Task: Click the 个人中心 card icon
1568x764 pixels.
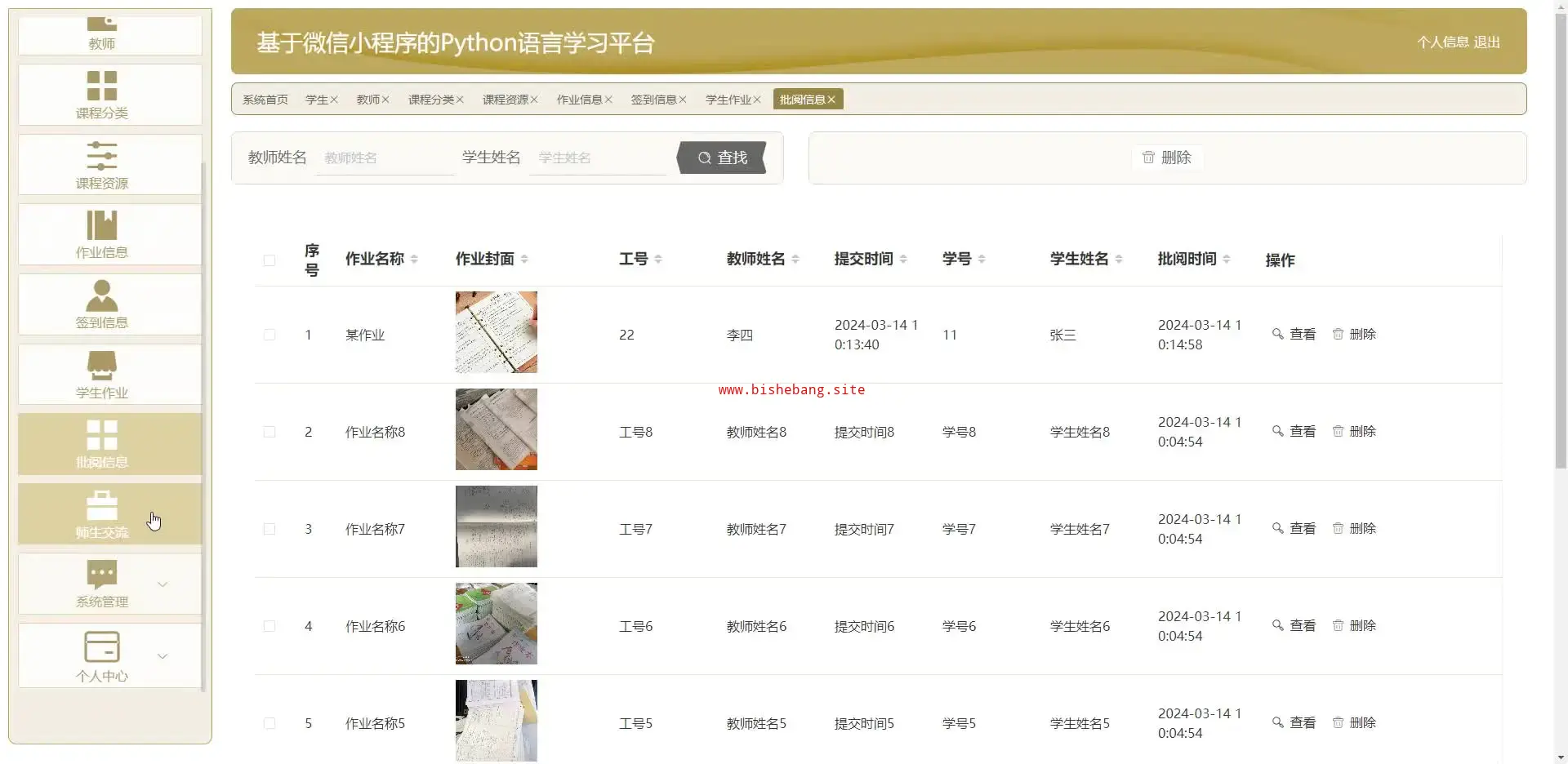Action: (102, 646)
